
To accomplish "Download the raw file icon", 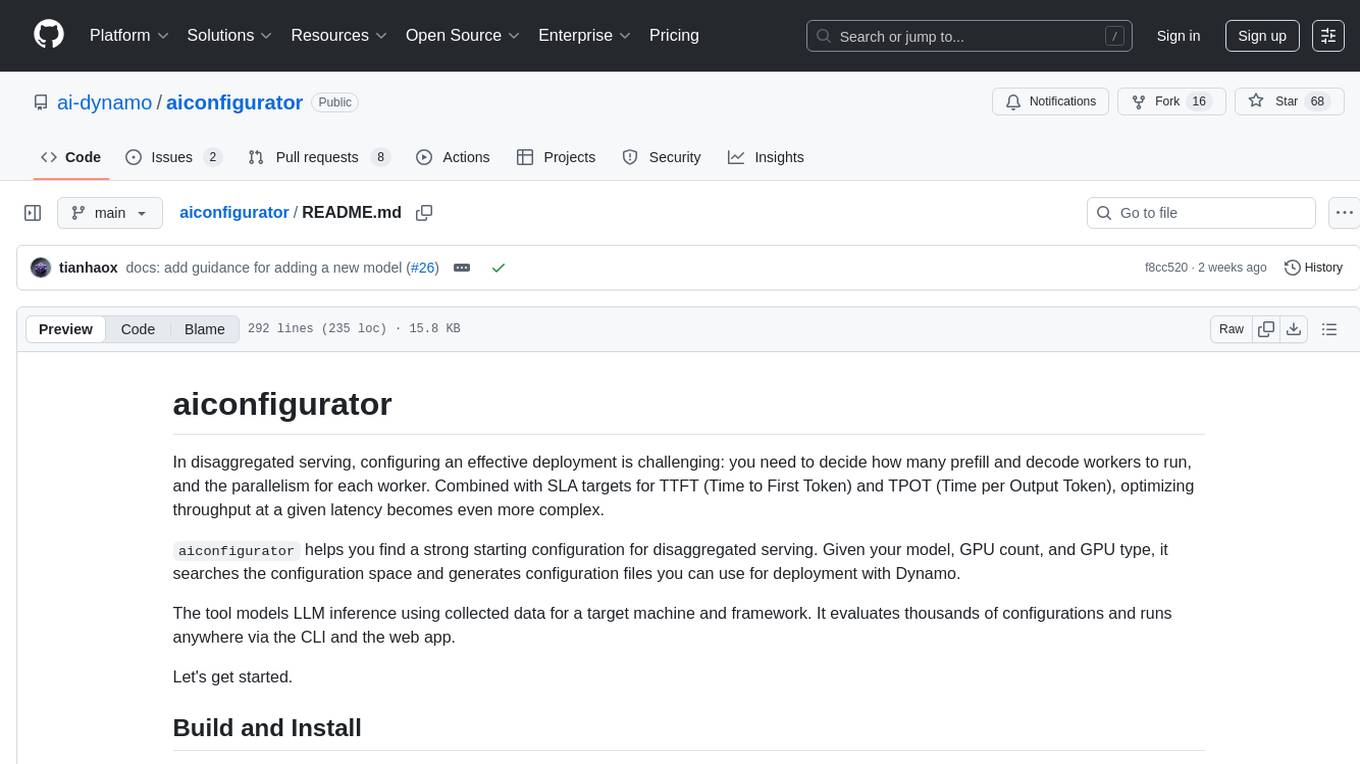I will click(x=1294, y=329).
